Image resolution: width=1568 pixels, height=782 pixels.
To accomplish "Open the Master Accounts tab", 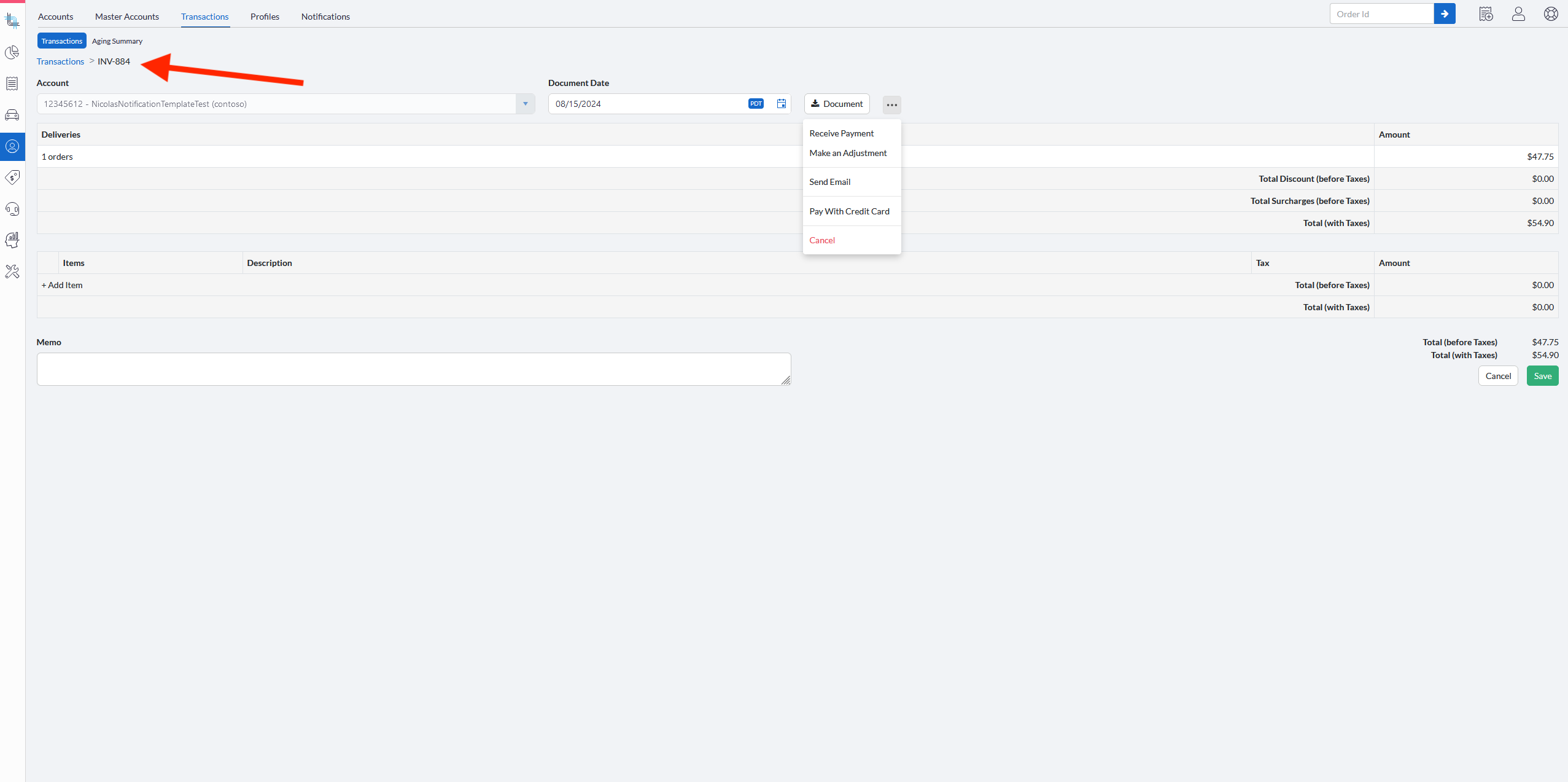I will coord(127,17).
